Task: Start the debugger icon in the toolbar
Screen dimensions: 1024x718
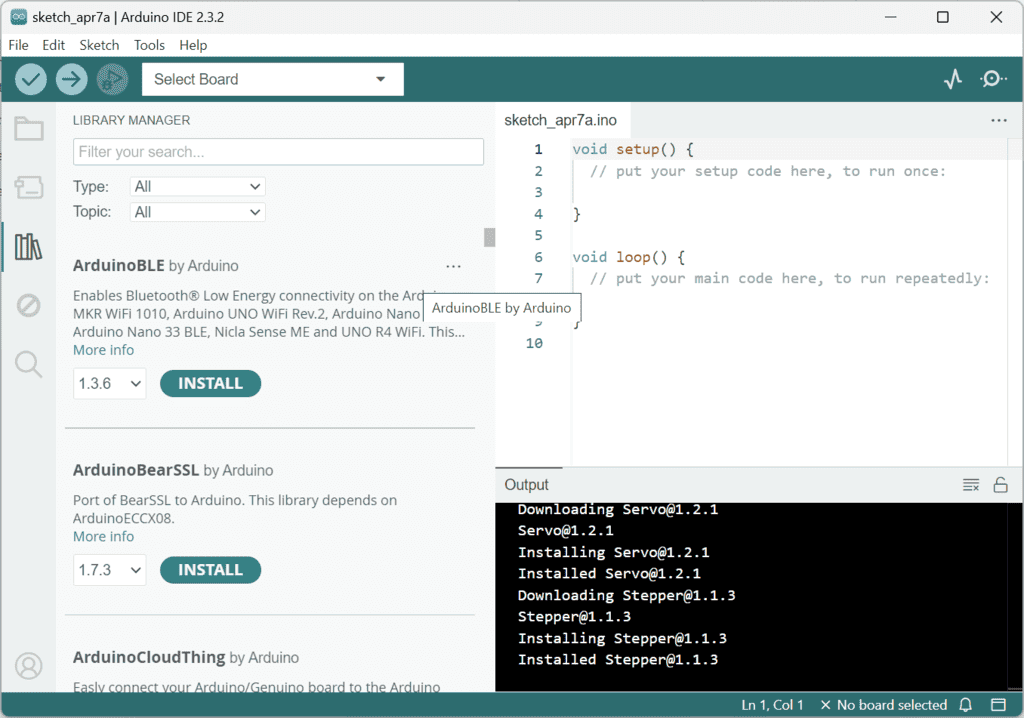Action: pos(112,79)
